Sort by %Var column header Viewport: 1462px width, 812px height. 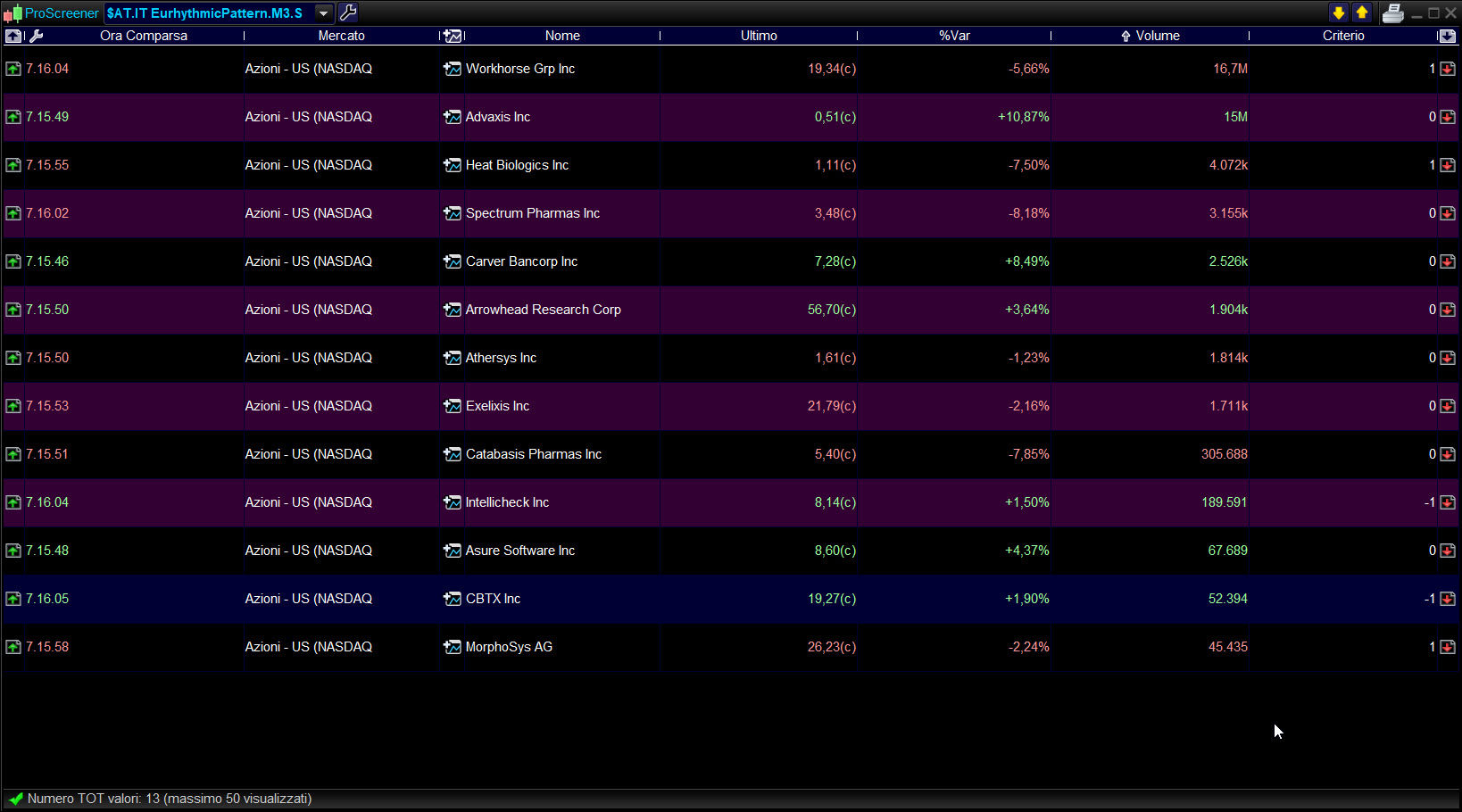click(x=954, y=36)
